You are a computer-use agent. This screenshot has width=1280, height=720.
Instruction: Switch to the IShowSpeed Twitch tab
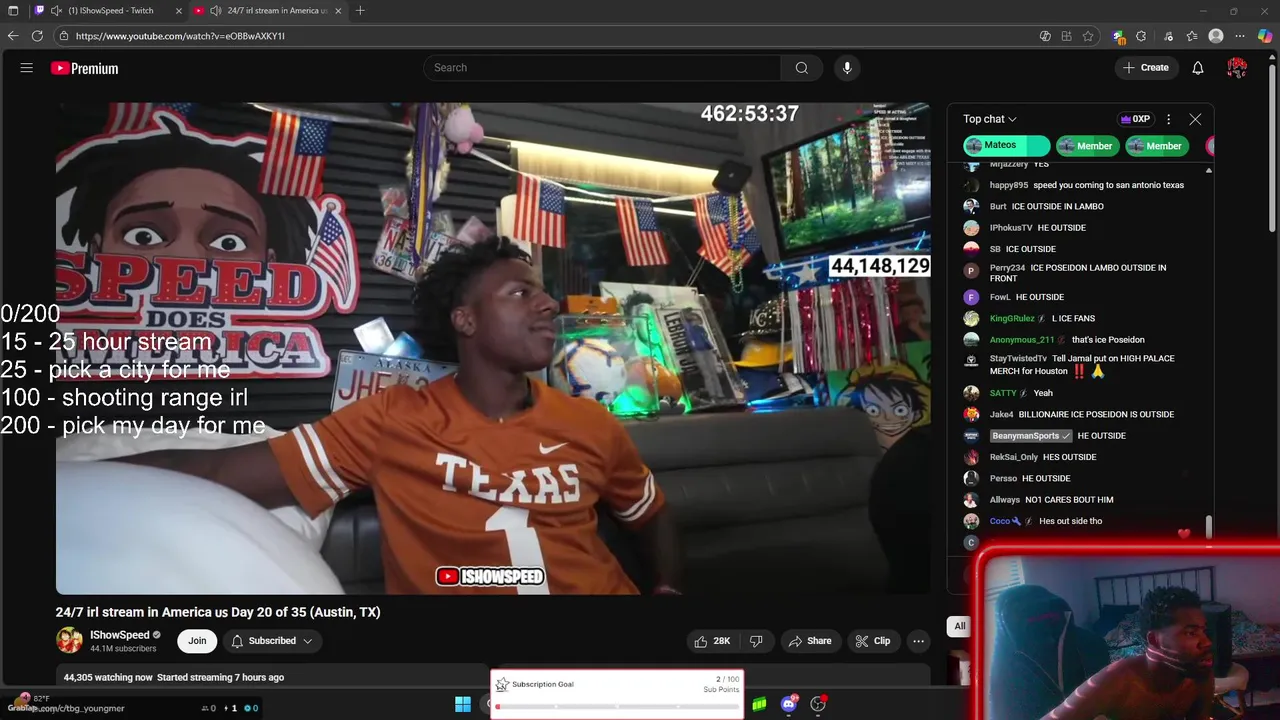(x=110, y=10)
